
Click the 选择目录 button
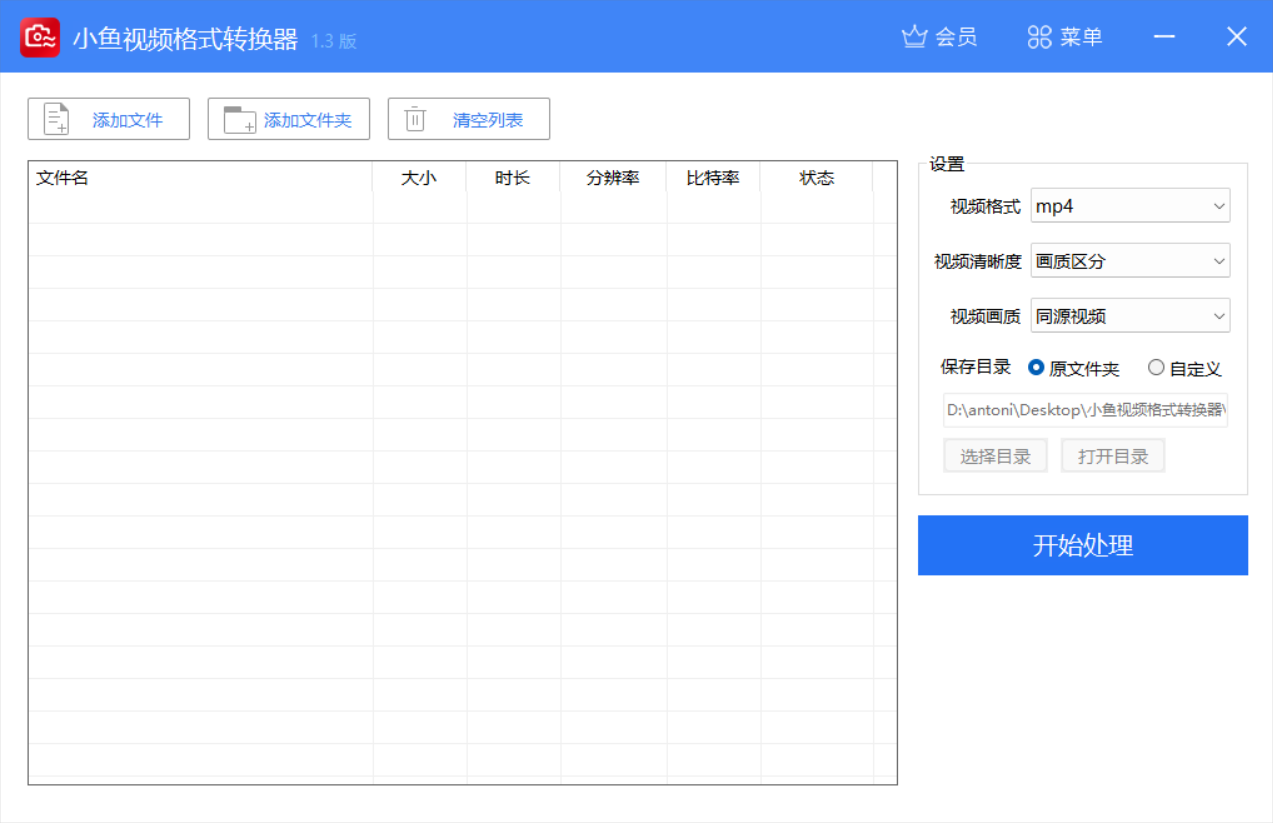click(995, 455)
